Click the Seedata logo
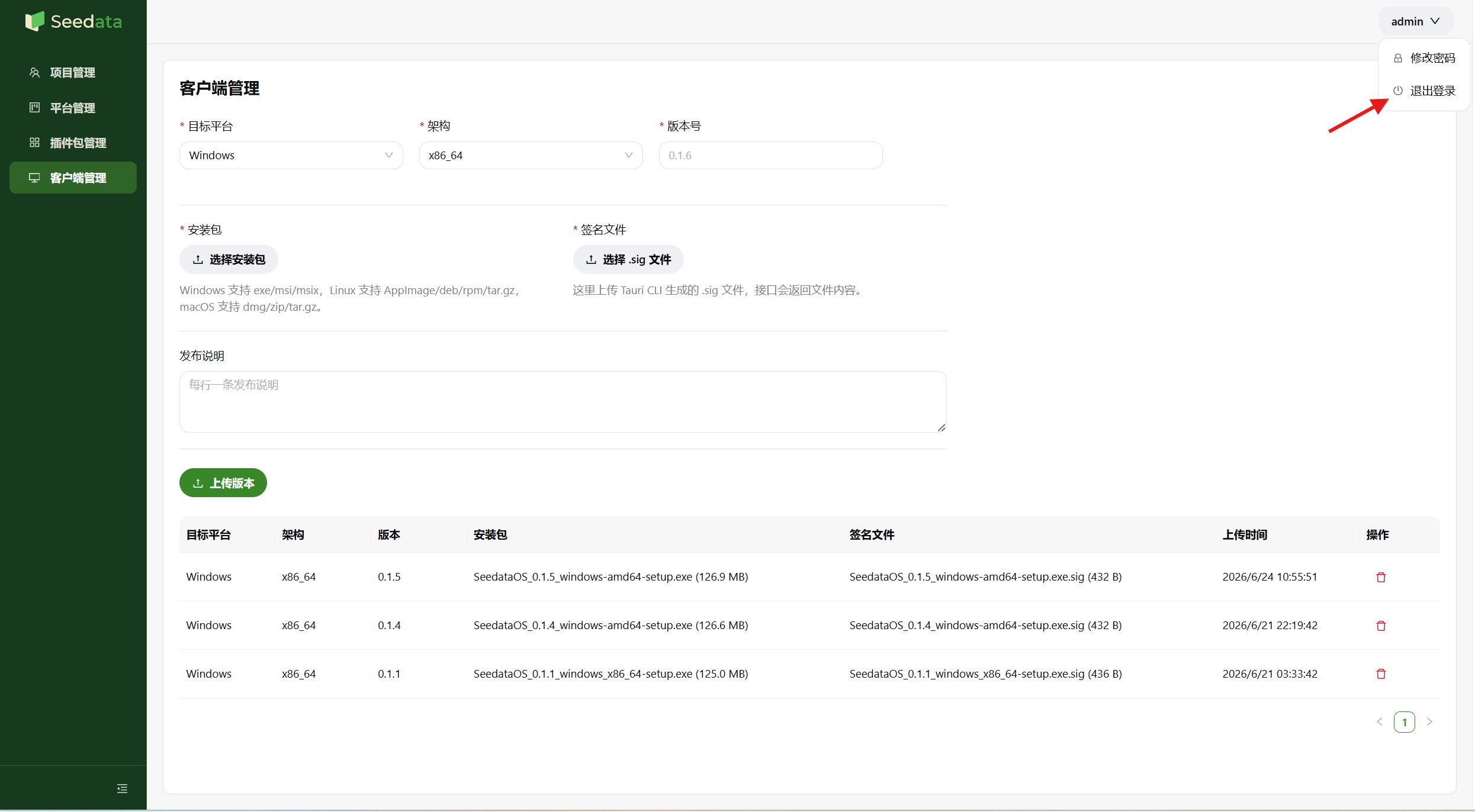The width and height of the screenshot is (1475, 812). [73, 22]
